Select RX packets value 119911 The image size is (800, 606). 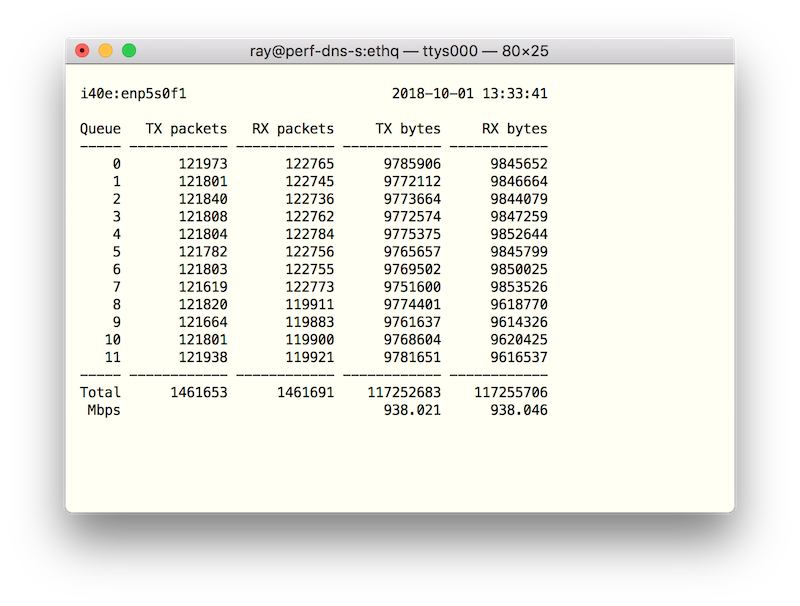click(310, 305)
